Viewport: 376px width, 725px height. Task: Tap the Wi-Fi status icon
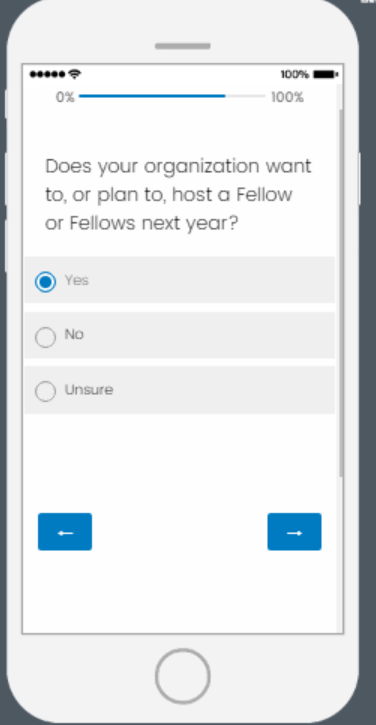(x=74, y=74)
